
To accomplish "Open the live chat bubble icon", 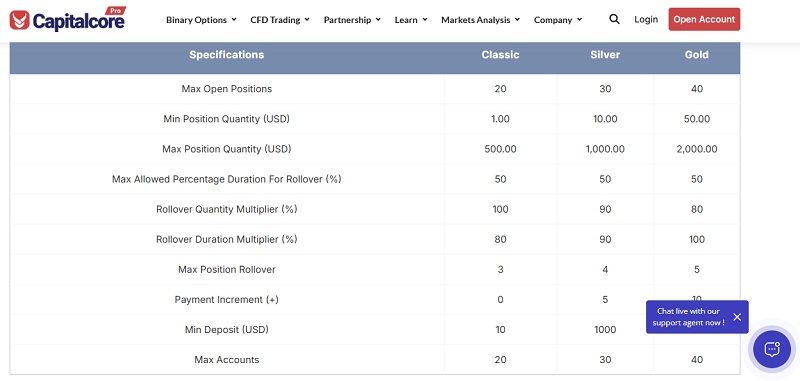I will point(771,349).
